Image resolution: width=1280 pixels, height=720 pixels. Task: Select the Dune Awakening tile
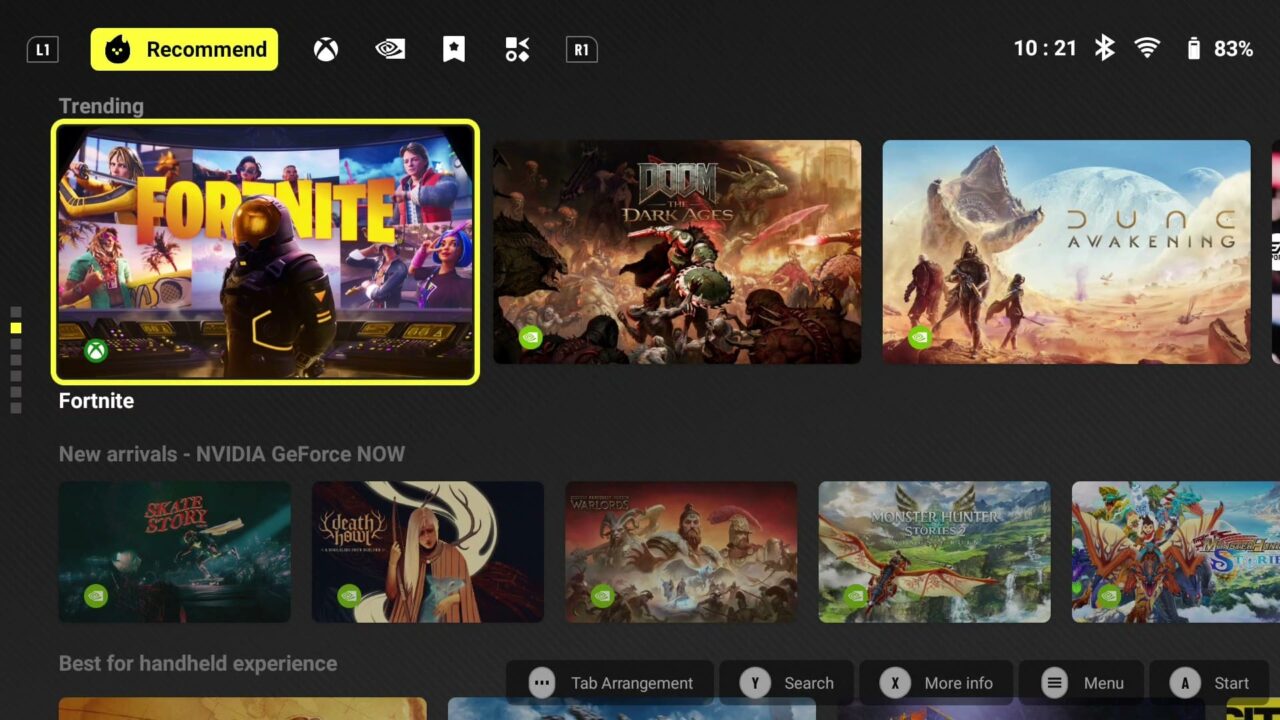coord(1066,252)
